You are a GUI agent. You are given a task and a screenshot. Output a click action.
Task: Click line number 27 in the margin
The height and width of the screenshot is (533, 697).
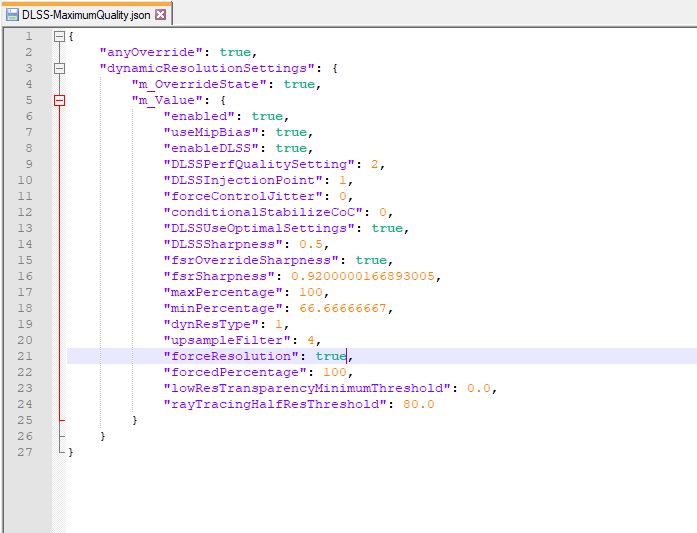(x=25, y=452)
